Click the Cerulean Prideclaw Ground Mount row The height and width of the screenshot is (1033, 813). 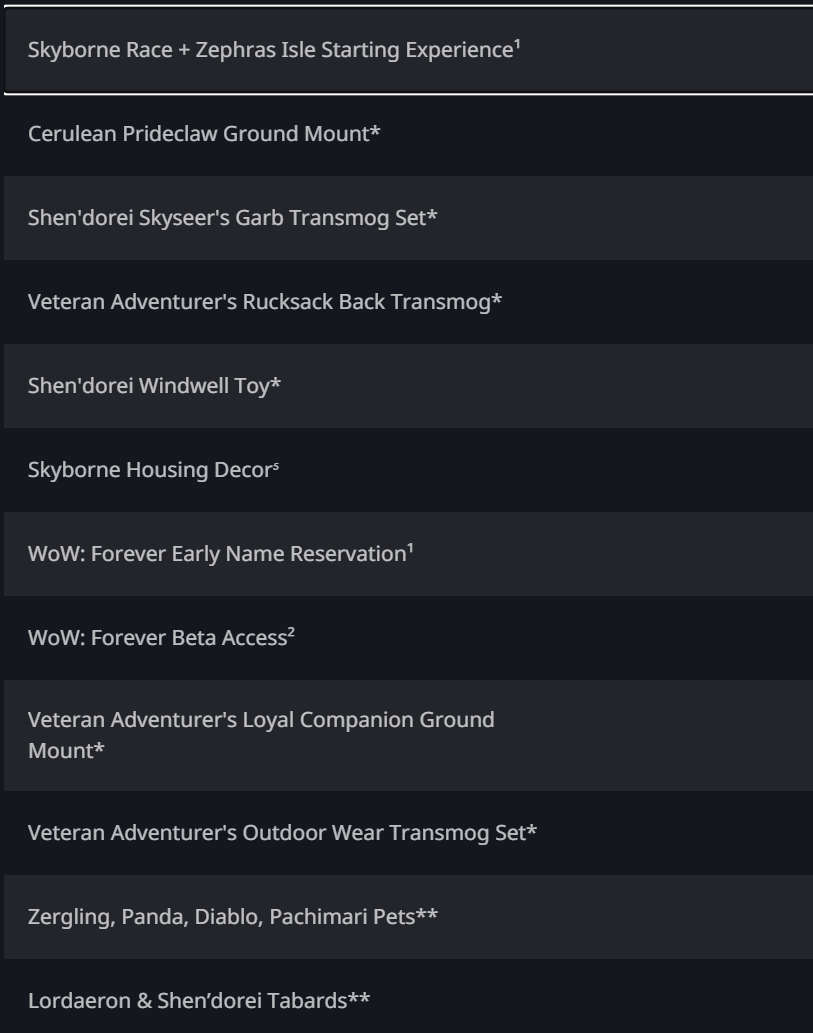(x=408, y=134)
